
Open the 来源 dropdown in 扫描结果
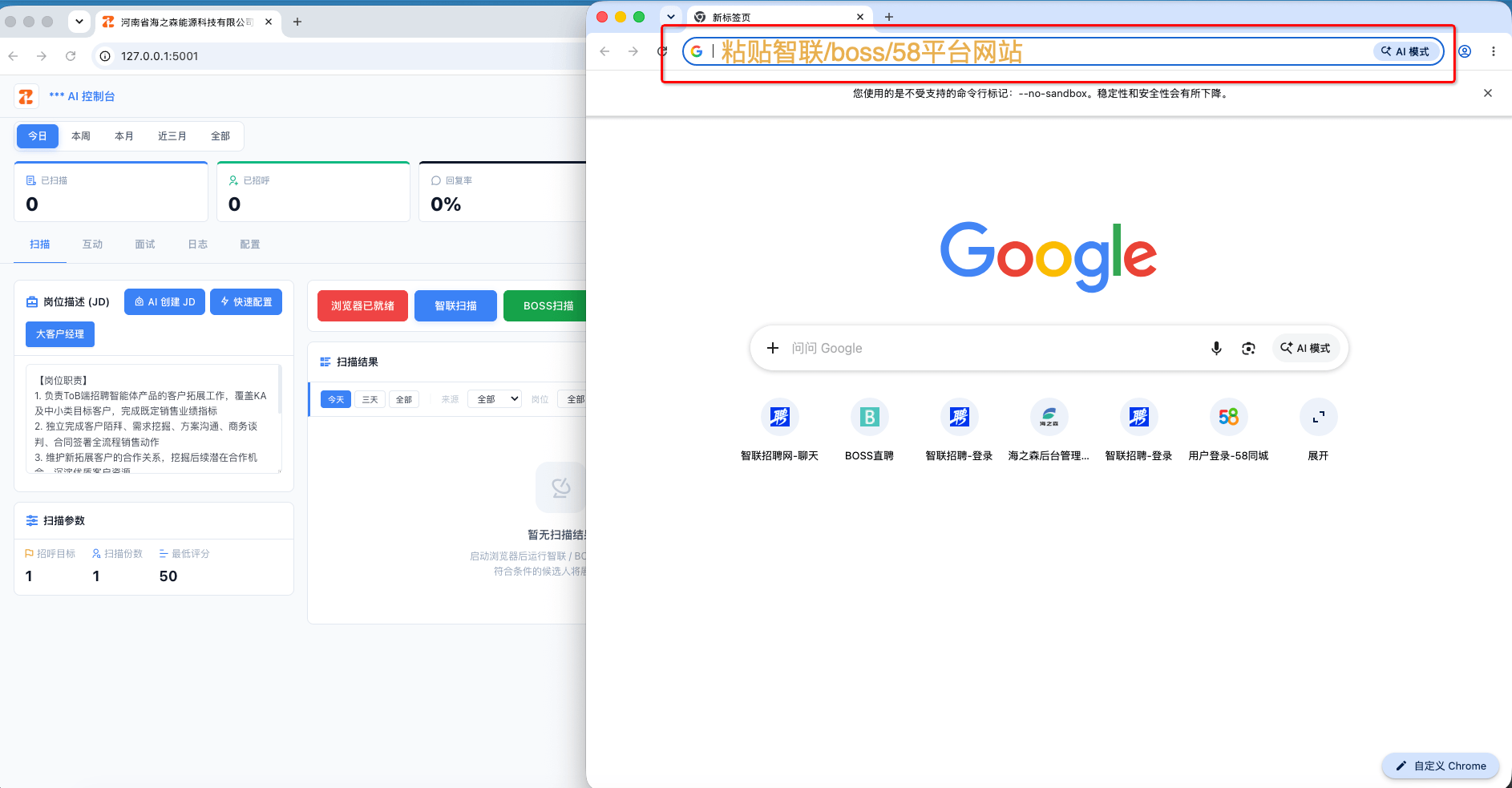click(x=495, y=399)
